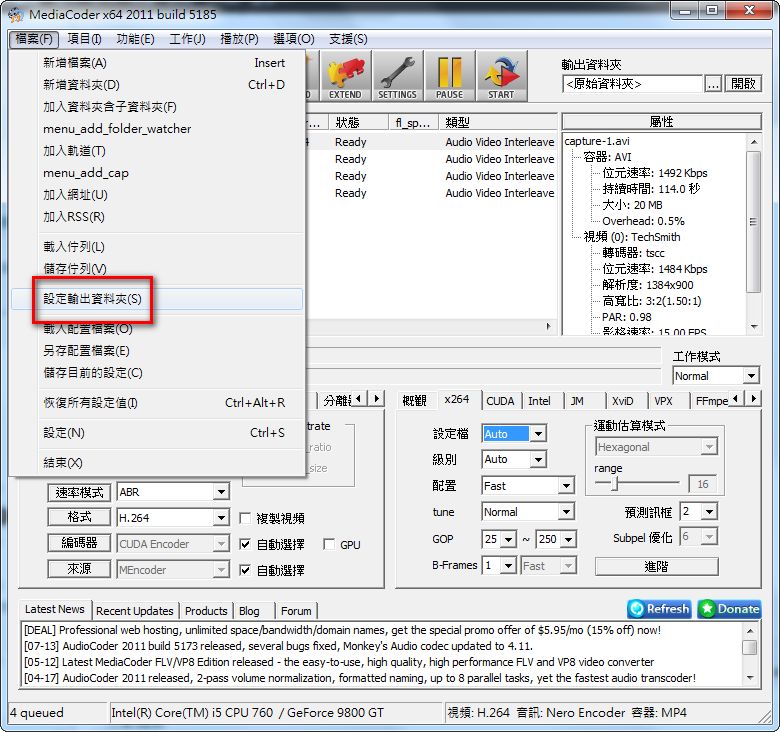The height and width of the screenshot is (732, 780).
Task: Click the 速率模式 button
Action: pyautogui.click(x=79, y=492)
